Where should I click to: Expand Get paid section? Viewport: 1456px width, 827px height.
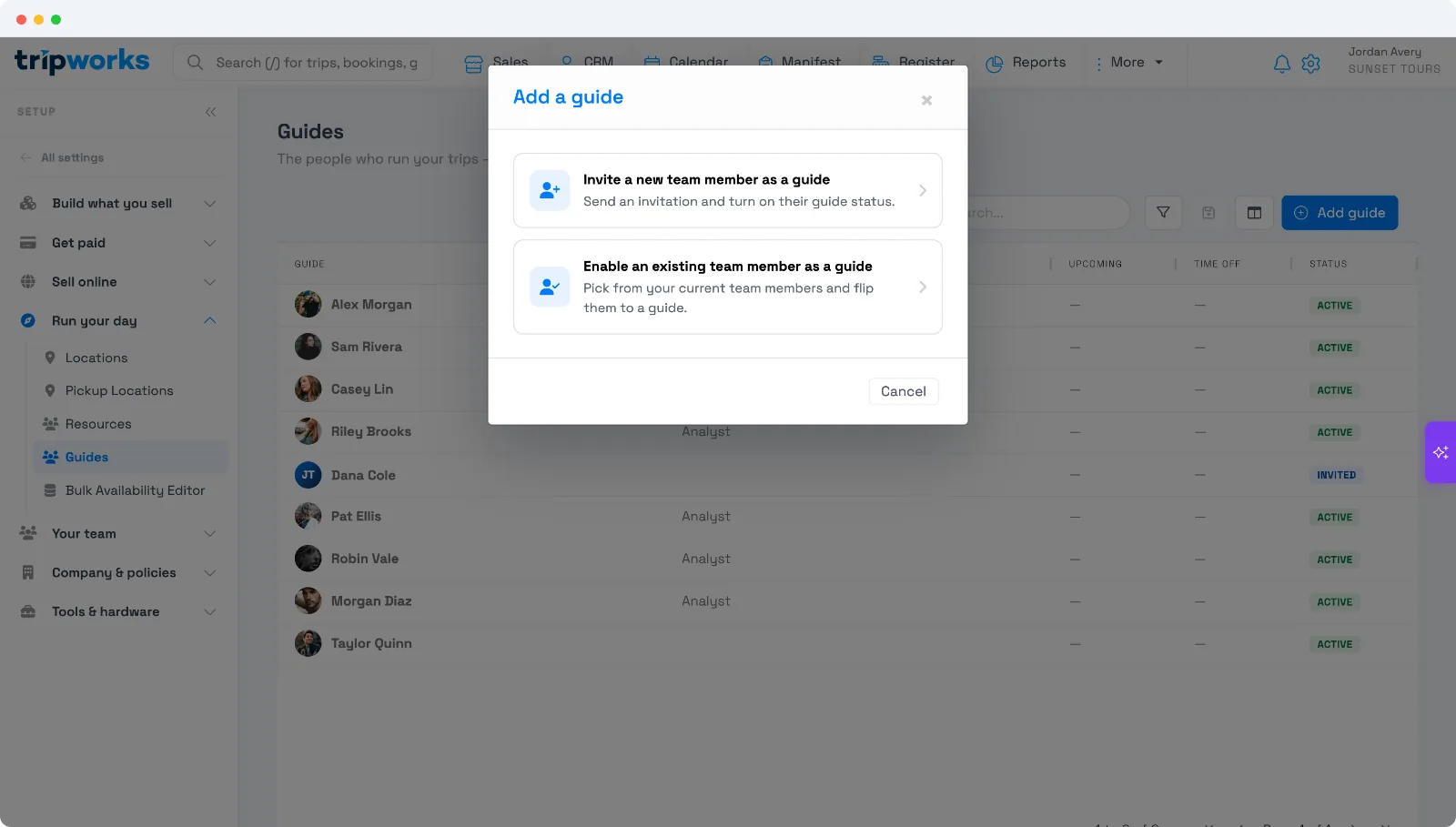(x=118, y=243)
